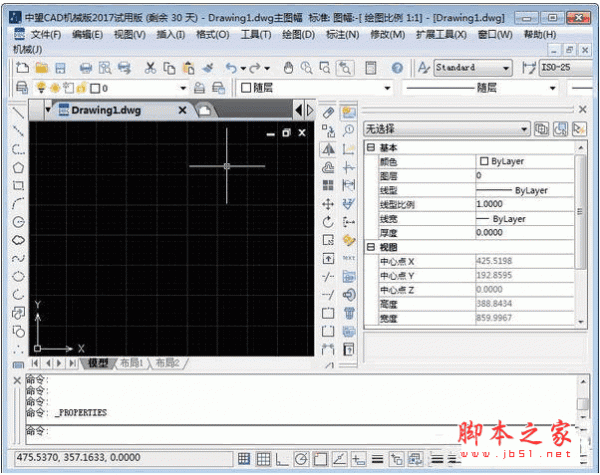Collapse the 视图 properties group
The image size is (600, 475).
click(x=370, y=247)
